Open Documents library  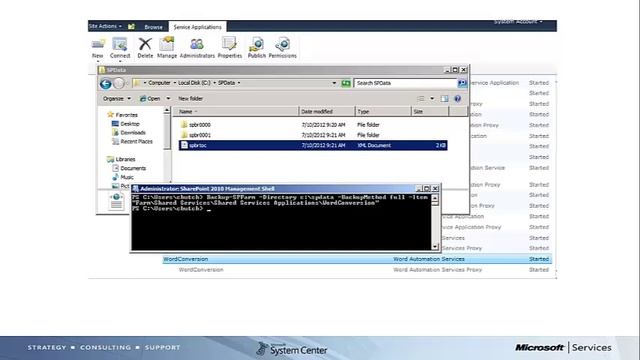129,168
